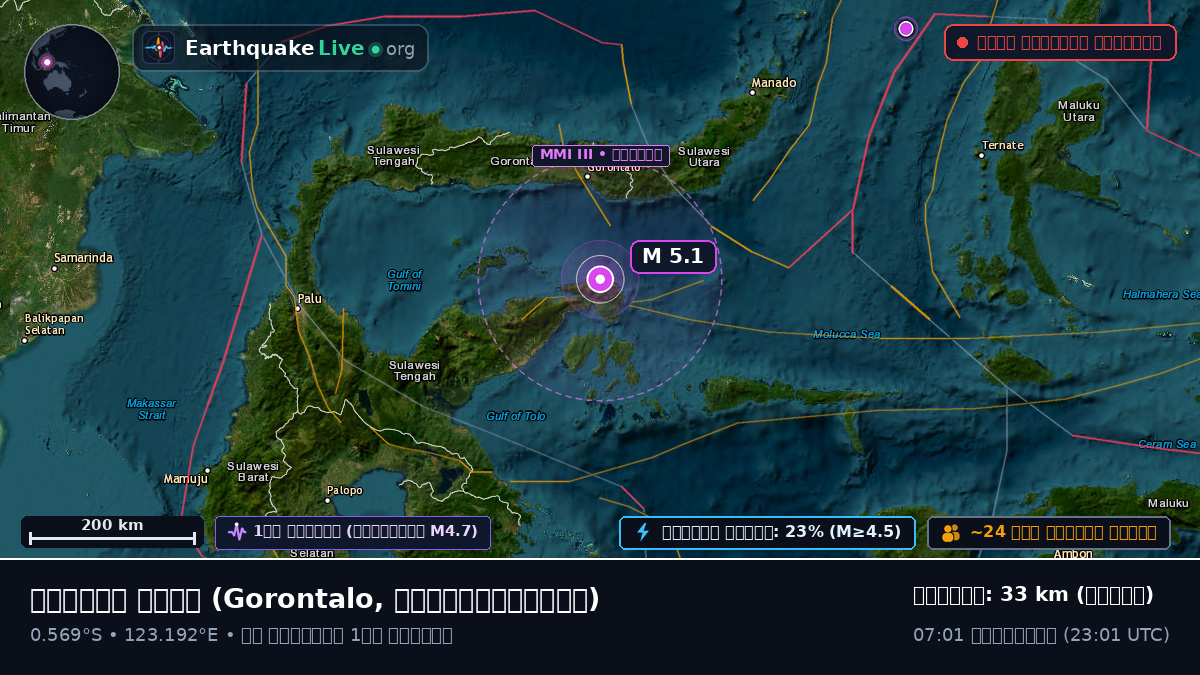
Task: Click the green live dot beside org
Action: pyautogui.click(x=375, y=49)
